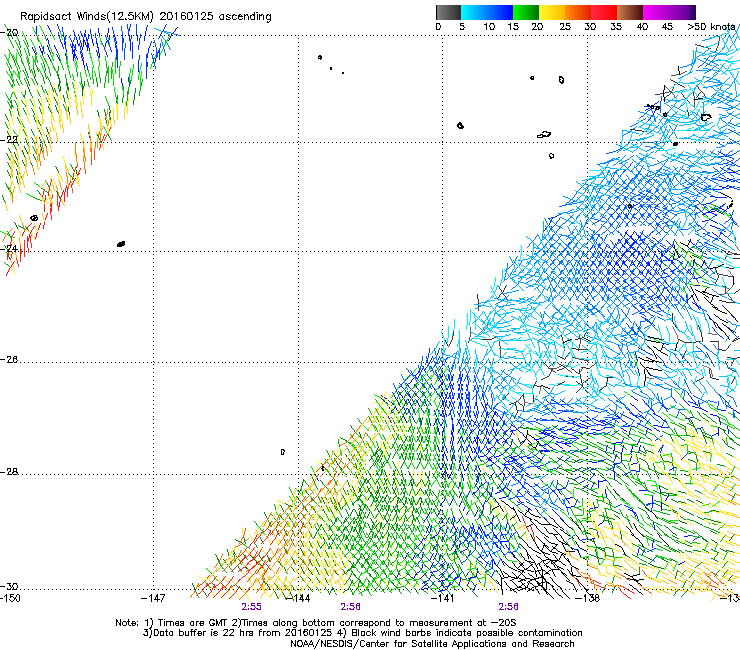Viewport: 740px width, 650px height.
Task: Click the brown 35-40 knots legend segment
Action: pyautogui.click(x=630, y=12)
